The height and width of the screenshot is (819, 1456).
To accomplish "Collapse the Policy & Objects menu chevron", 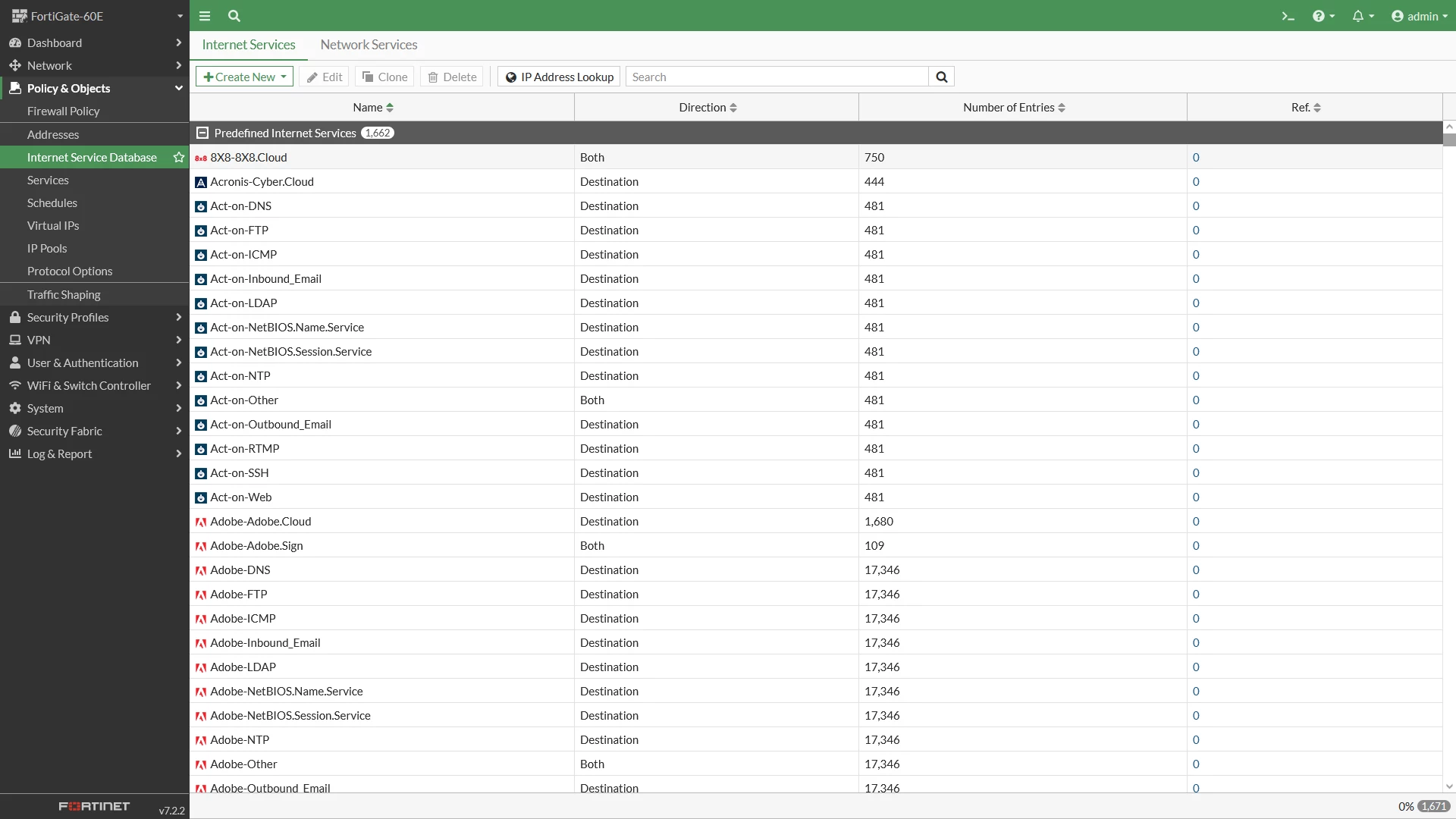I will [x=179, y=89].
